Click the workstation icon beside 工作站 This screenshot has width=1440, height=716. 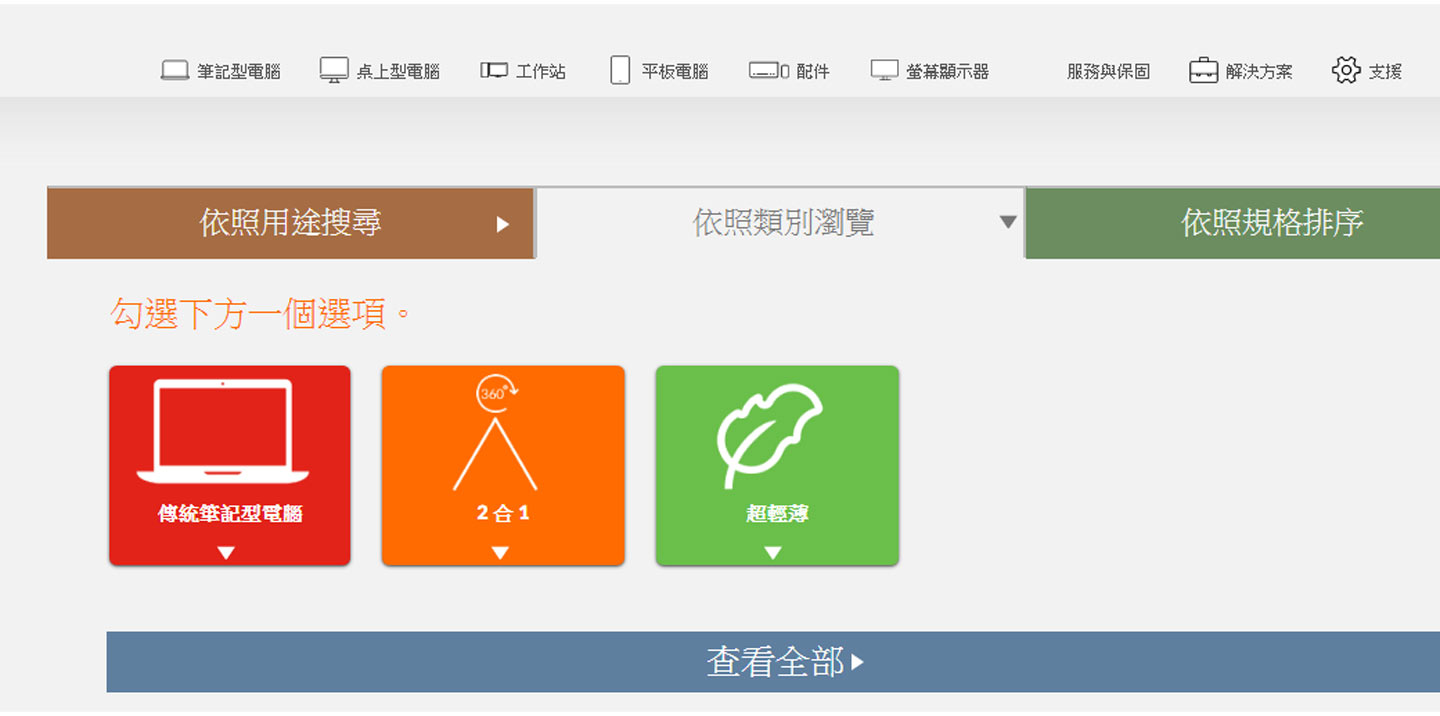coord(494,70)
